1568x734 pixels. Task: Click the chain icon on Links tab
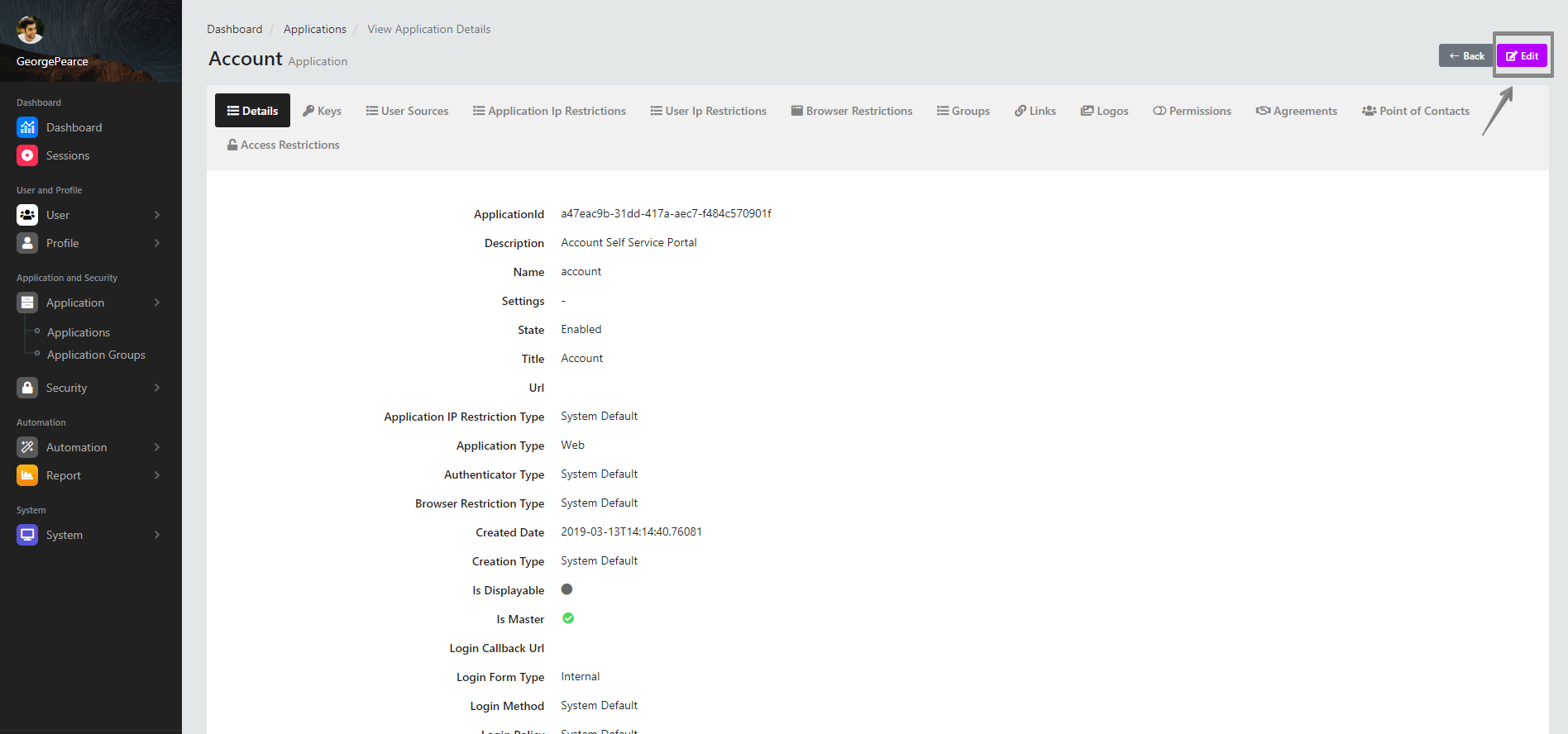1021,111
